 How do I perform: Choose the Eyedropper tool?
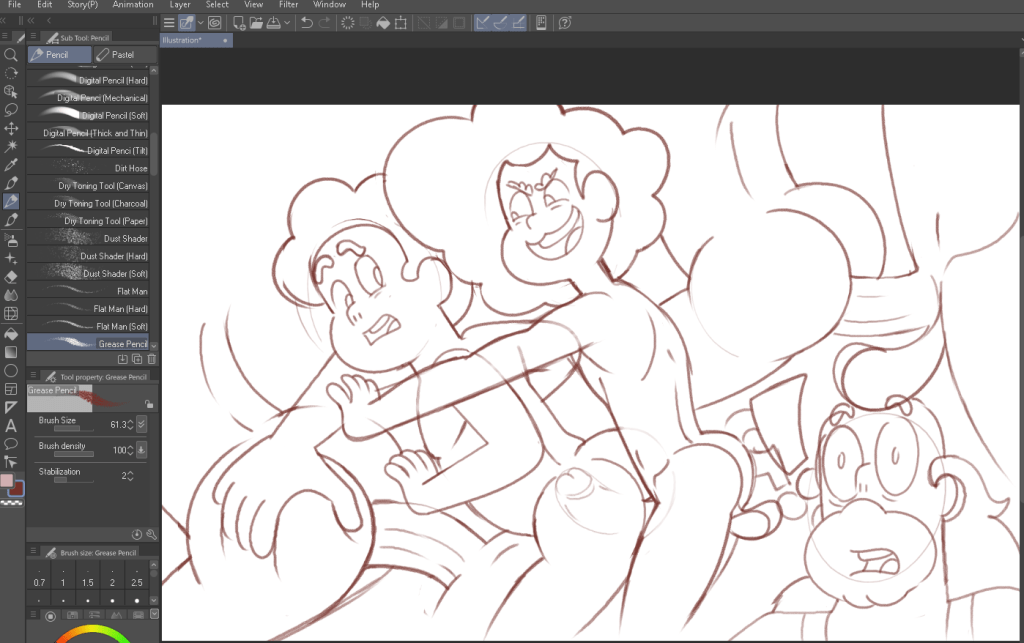pyautogui.click(x=11, y=165)
